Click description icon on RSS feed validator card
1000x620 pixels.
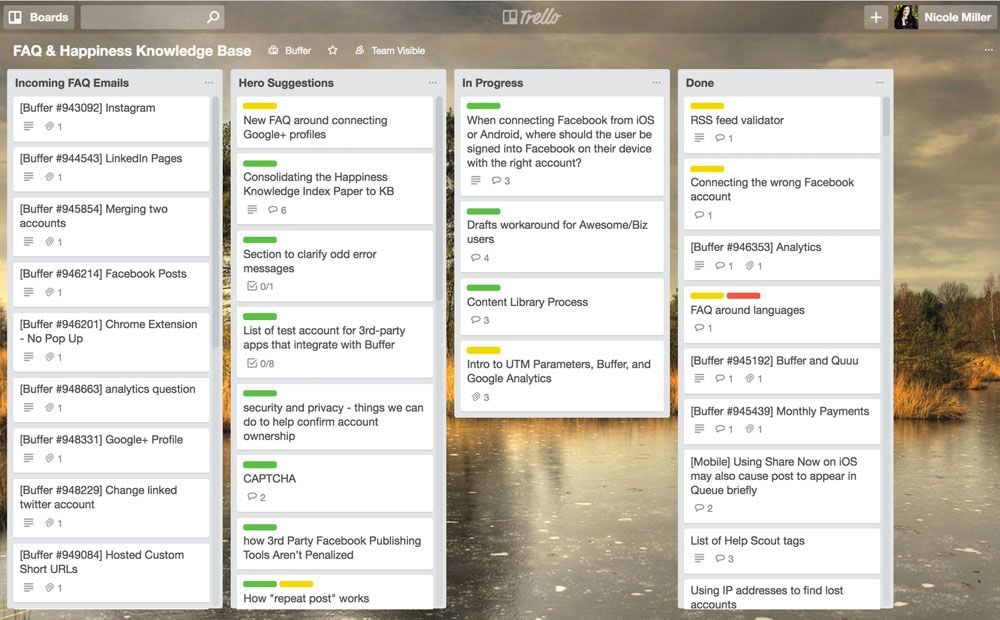point(699,138)
